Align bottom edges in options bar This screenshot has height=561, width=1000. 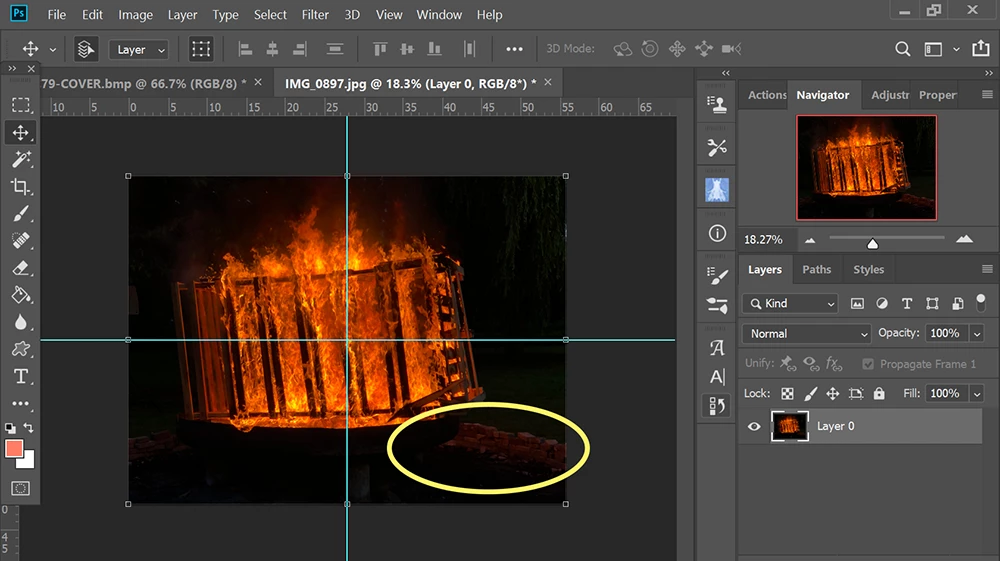point(434,49)
